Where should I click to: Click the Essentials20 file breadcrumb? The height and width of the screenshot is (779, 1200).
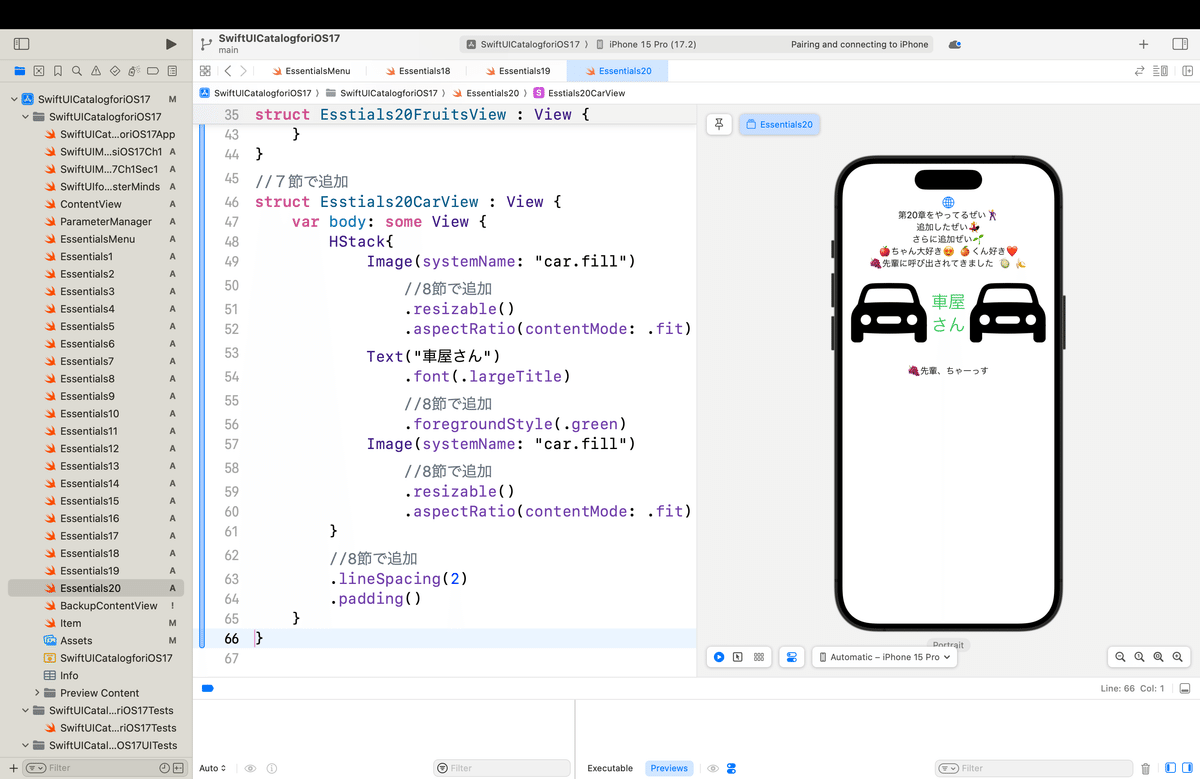point(484,93)
